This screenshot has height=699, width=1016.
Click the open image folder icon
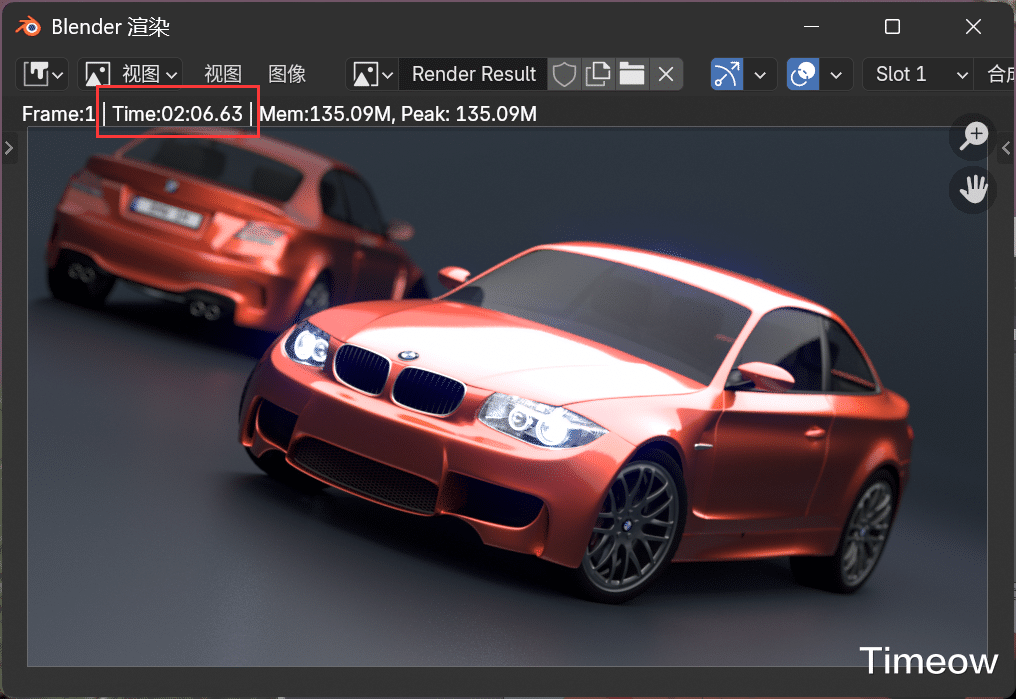pos(632,74)
